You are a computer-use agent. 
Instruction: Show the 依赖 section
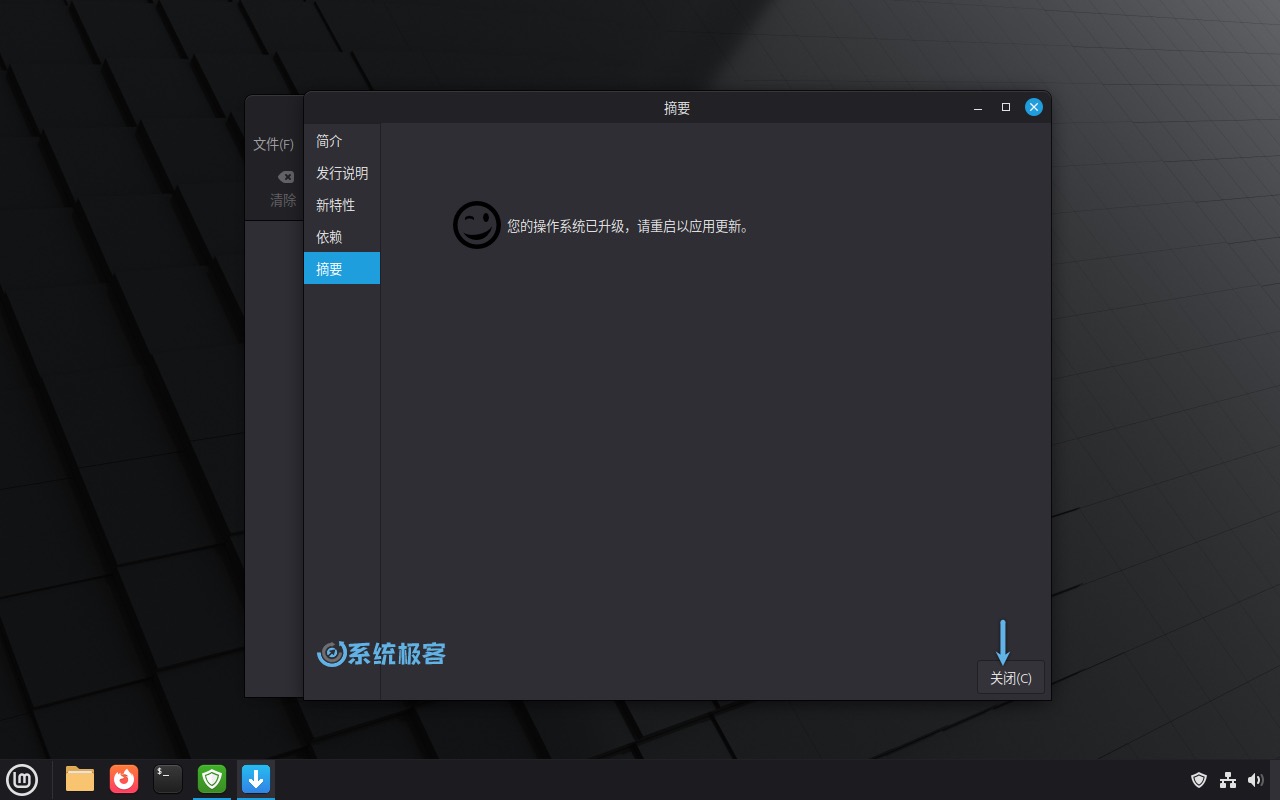click(x=328, y=236)
